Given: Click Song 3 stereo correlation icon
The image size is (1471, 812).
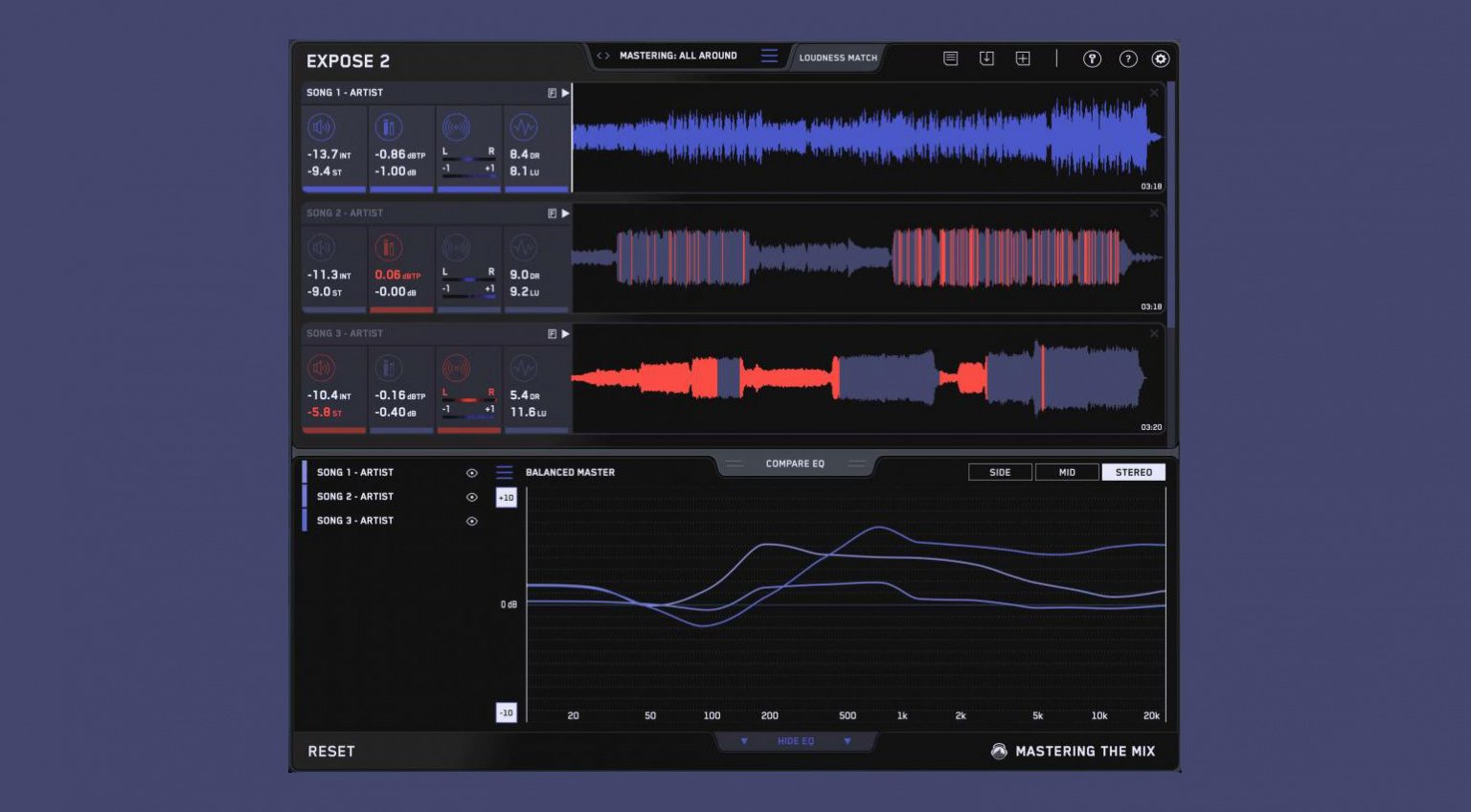Looking at the screenshot, I should pos(456,369).
